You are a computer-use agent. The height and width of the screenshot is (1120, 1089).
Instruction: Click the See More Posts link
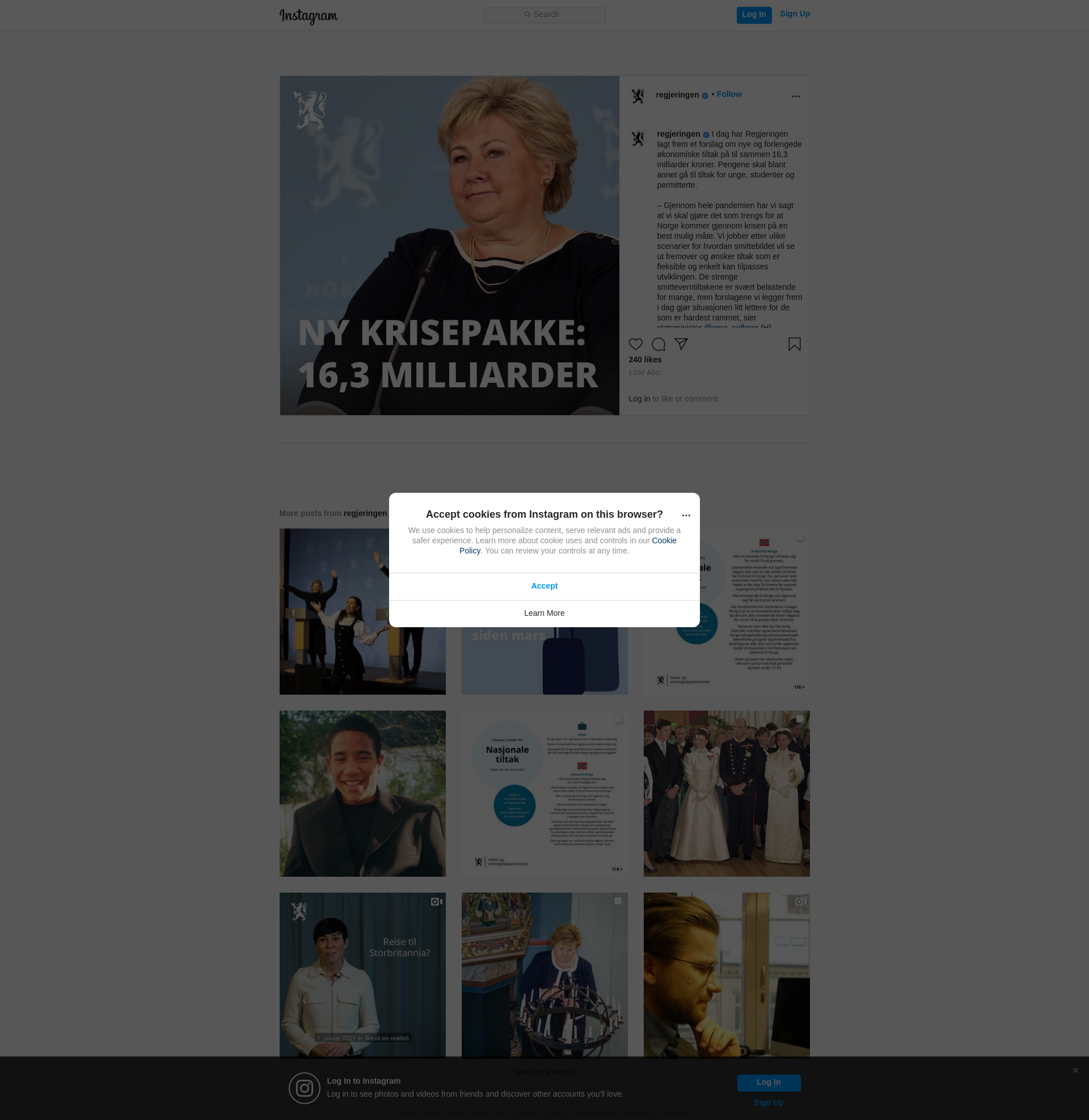tap(543, 1072)
